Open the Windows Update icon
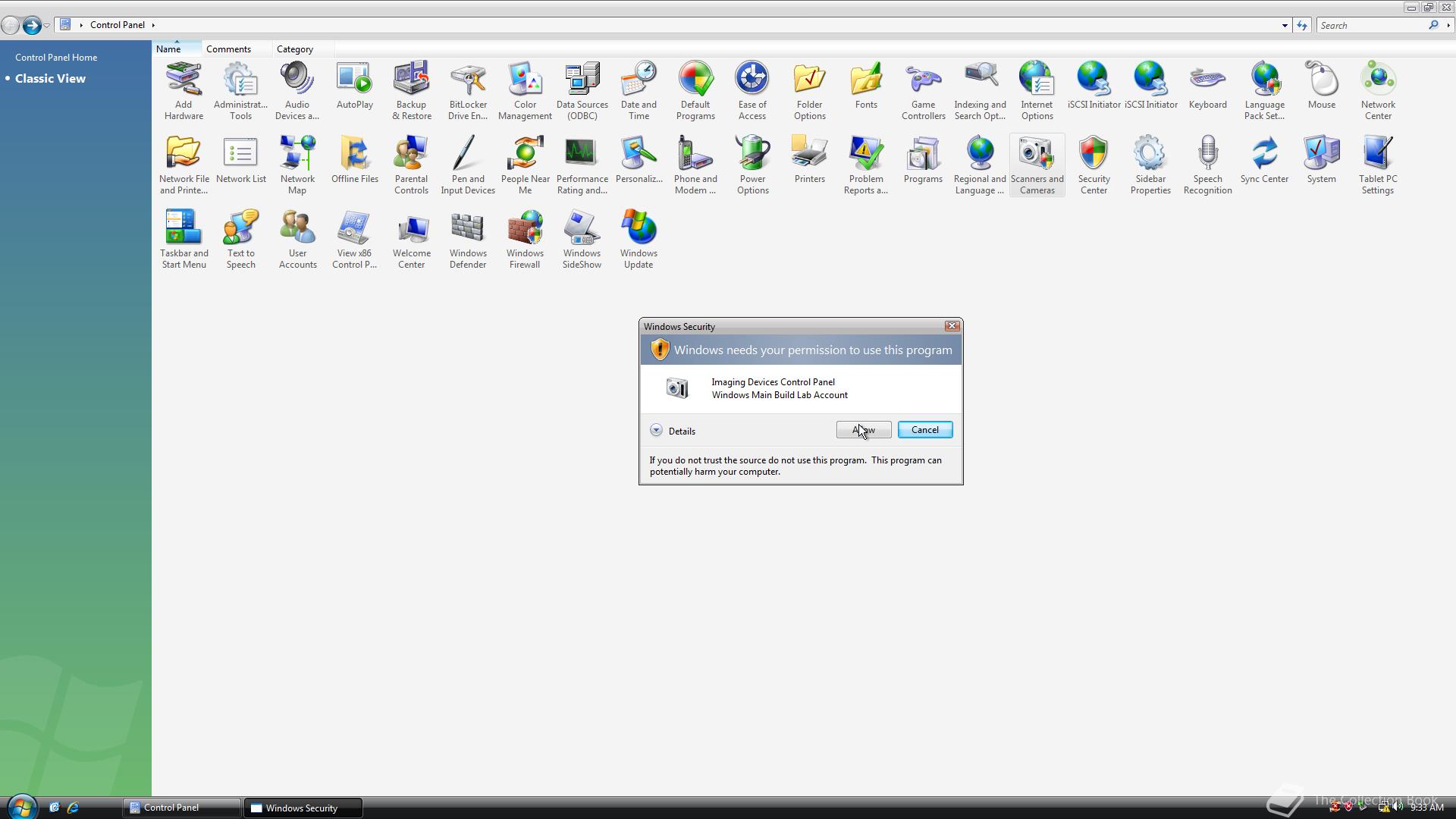The image size is (1456, 819). pyautogui.click(x=639, y=239)
